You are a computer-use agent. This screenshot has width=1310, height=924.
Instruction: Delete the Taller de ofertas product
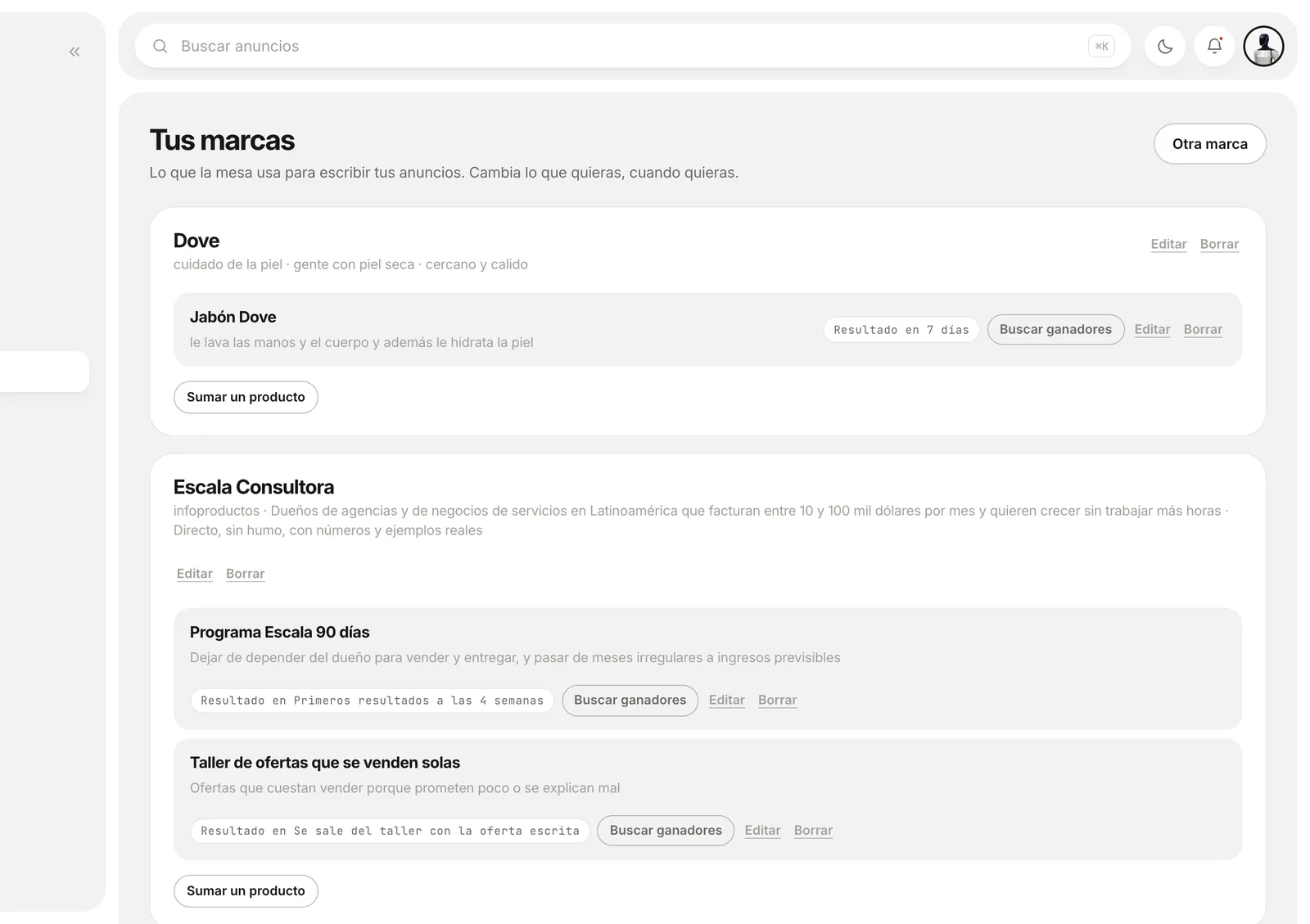point(813,830)
